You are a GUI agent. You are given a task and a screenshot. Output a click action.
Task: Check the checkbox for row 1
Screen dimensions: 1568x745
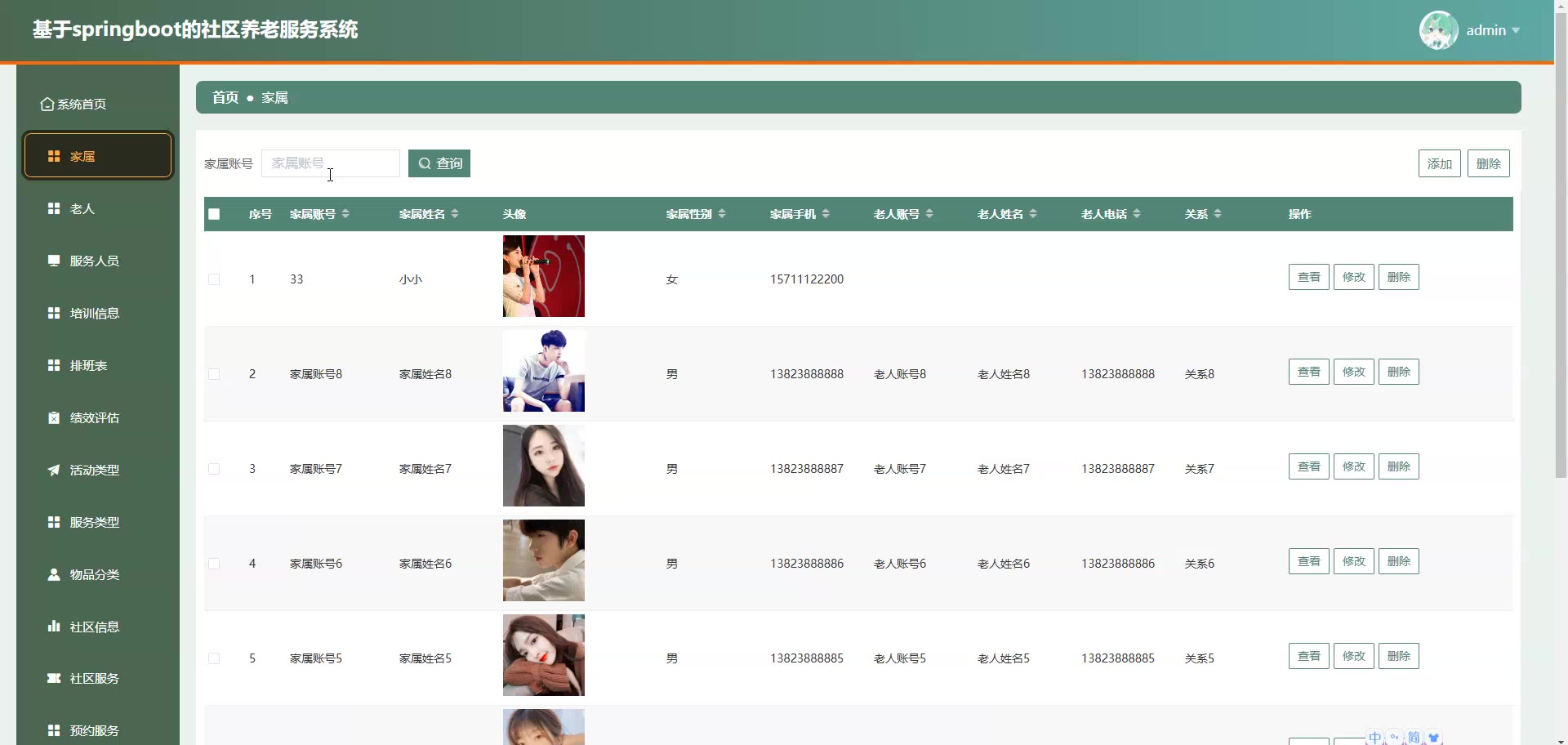(214, 279)
